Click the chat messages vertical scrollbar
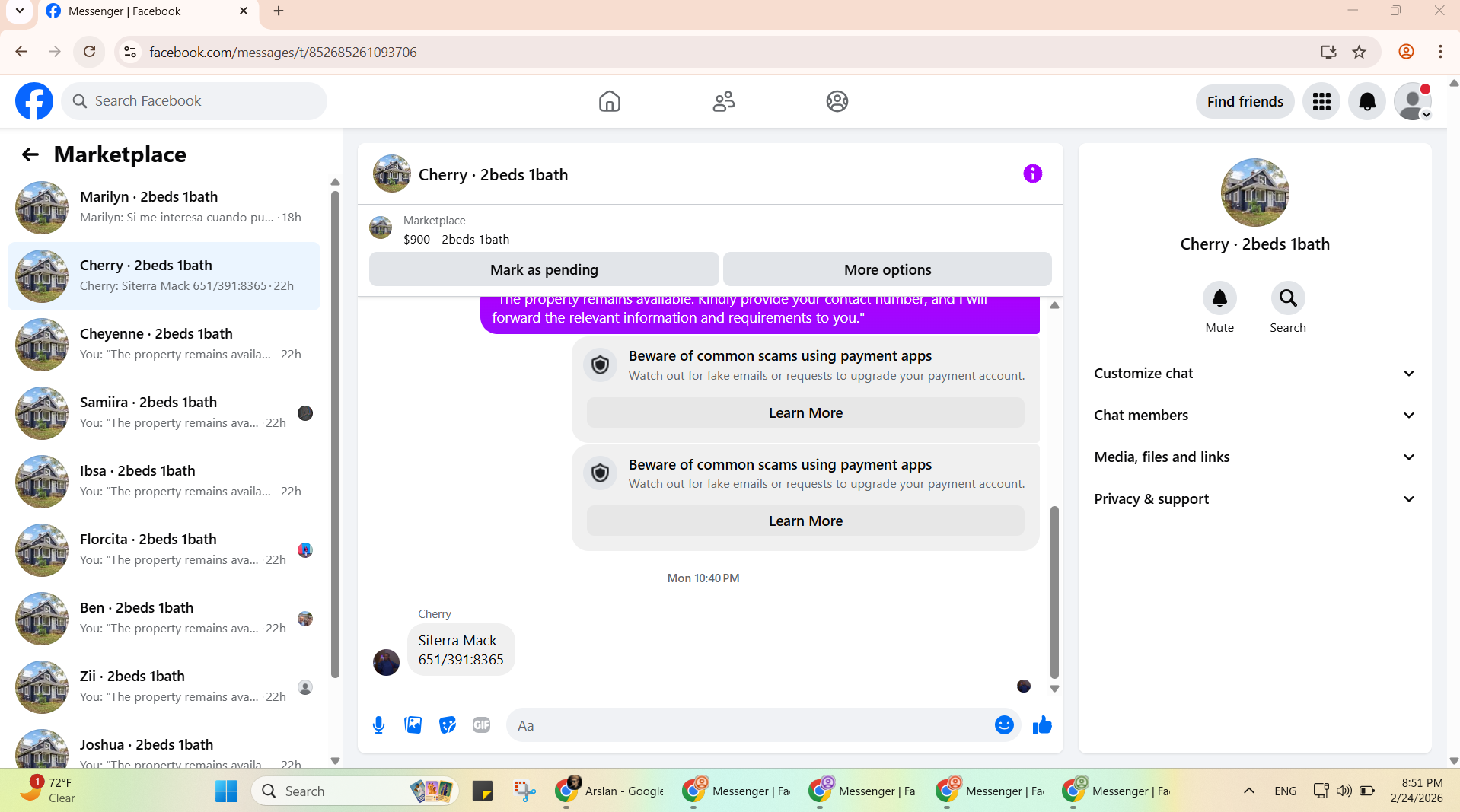The image size is (1460, 812). 1054,591
